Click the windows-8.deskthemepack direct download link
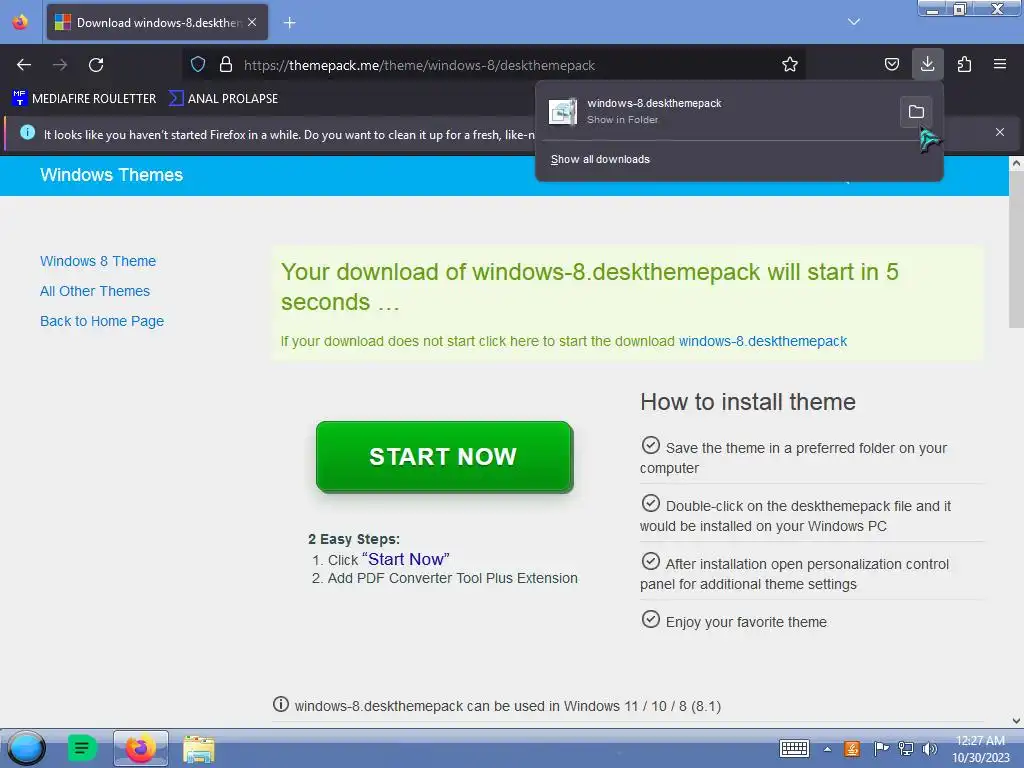 point(763,341)
